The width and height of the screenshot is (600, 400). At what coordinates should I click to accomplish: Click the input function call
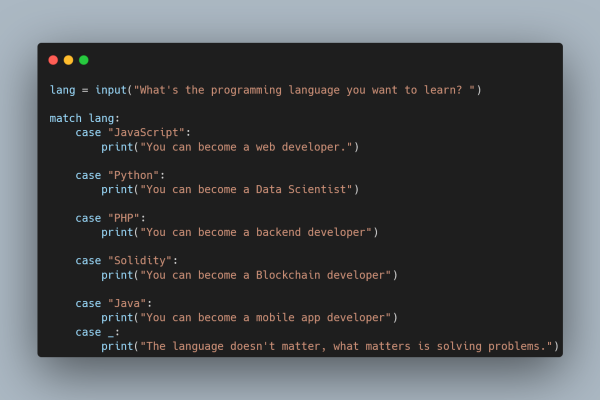(111, 90)
